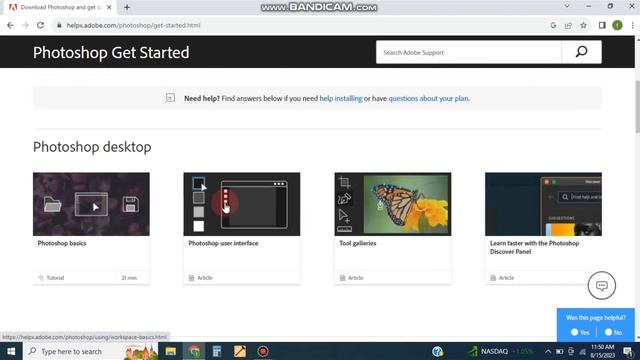Click the Tutorial label under Photoshop basics
Image resolution: width=640 pixels, height=360 pixels.
(x=55, y=278)
